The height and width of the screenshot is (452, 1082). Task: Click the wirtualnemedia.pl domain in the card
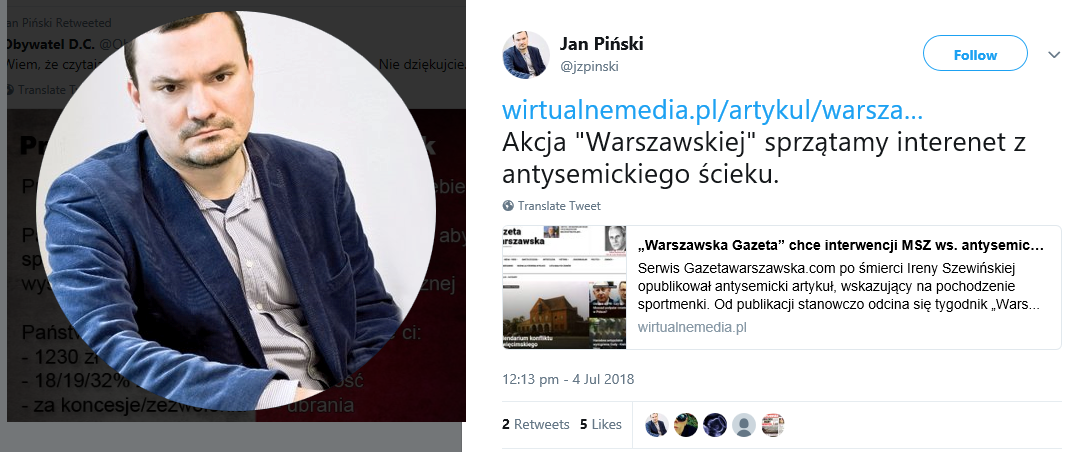[692, 327]
